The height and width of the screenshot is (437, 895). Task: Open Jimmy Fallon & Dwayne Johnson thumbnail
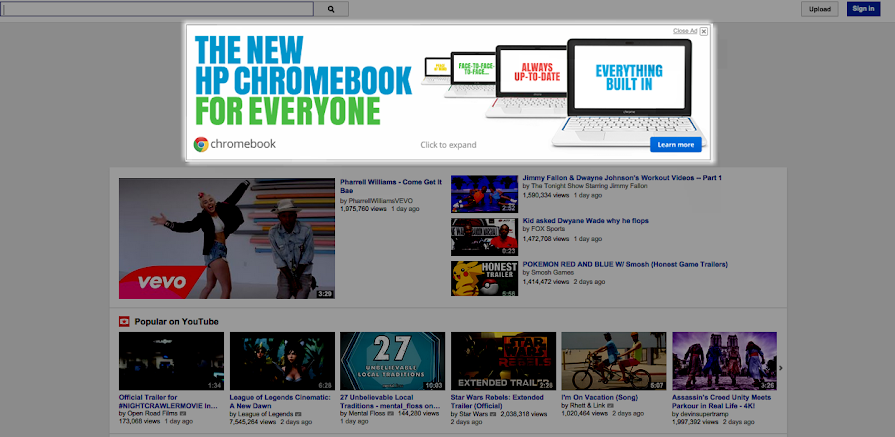click(485, 193)
